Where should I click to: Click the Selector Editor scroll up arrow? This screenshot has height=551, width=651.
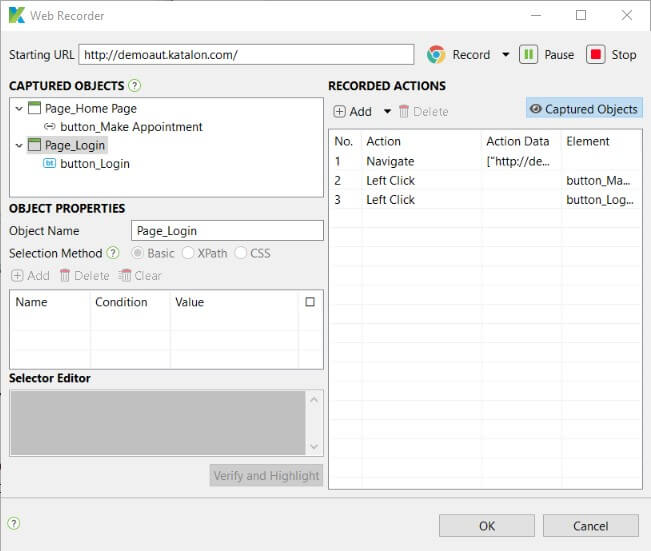[x=314, y=399]
